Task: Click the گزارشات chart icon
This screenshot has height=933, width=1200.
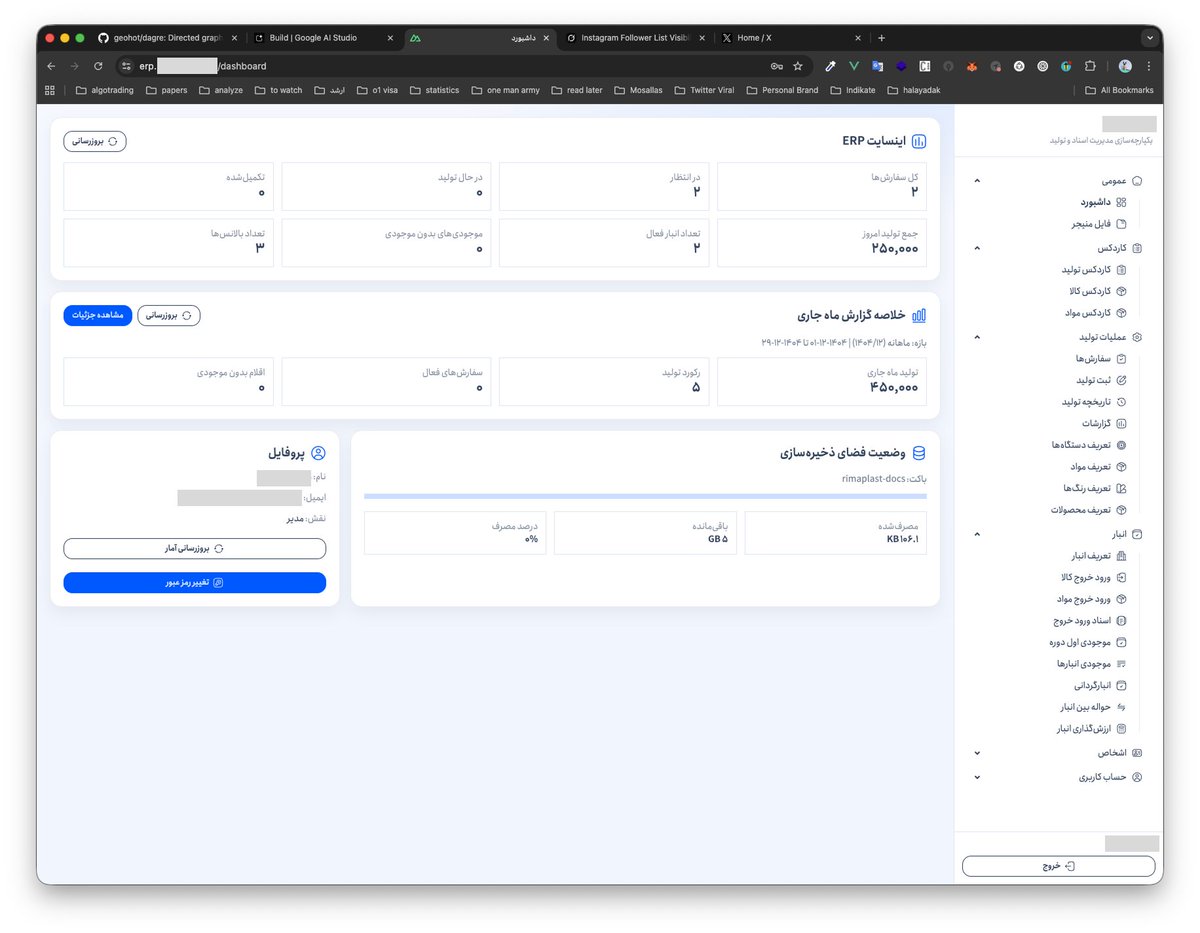Action: (1121, 424)
